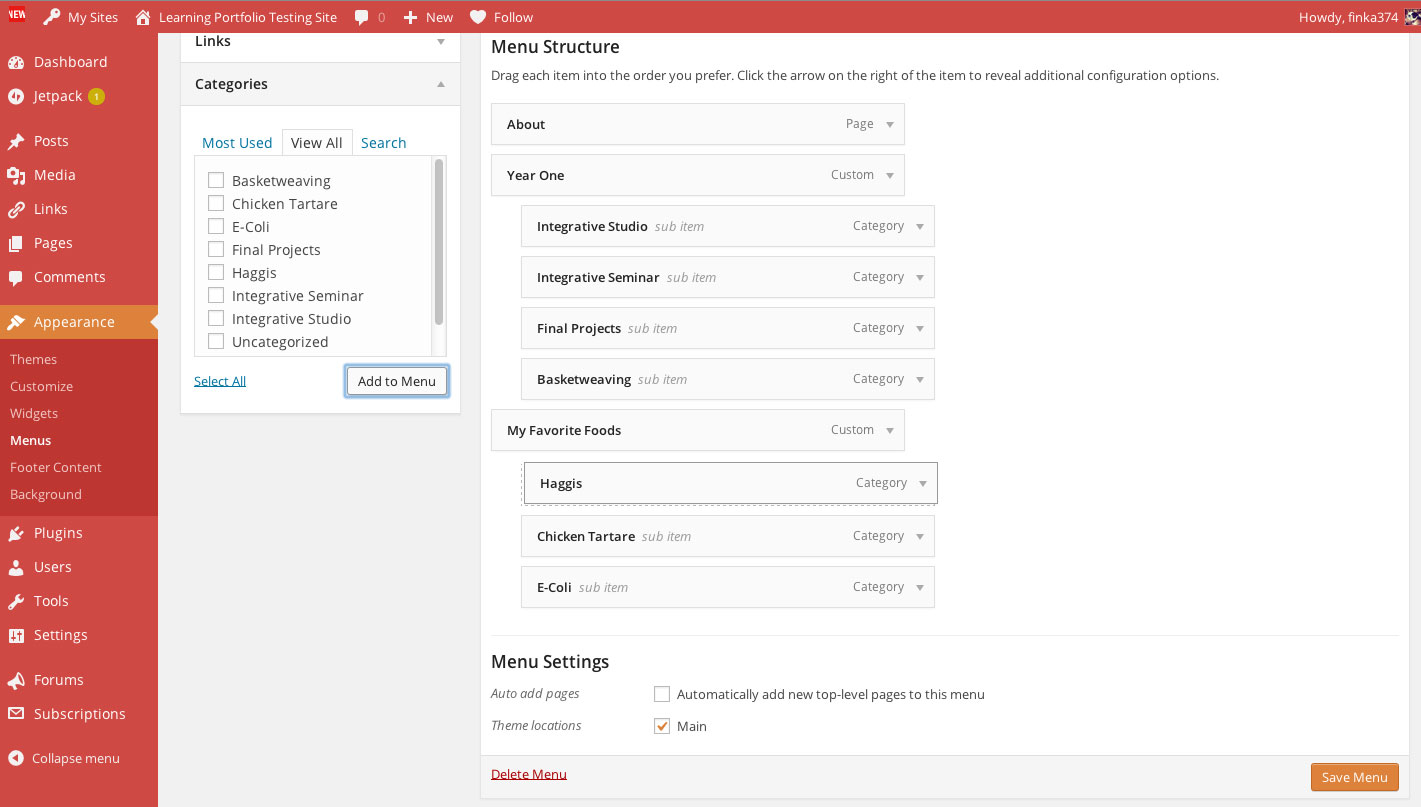
Task: Open Plugins using the plug icon
Action: [x=16, y=533]
